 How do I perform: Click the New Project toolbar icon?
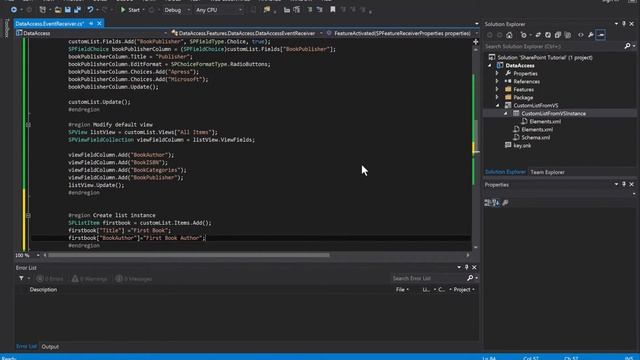point(43,10)
